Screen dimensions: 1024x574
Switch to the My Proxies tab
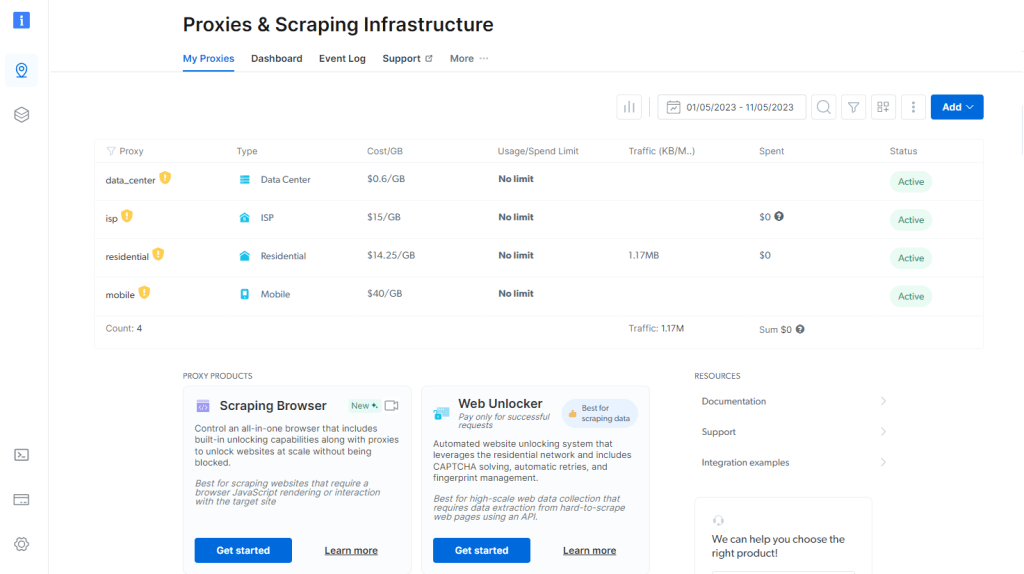(x=208, y=58)
